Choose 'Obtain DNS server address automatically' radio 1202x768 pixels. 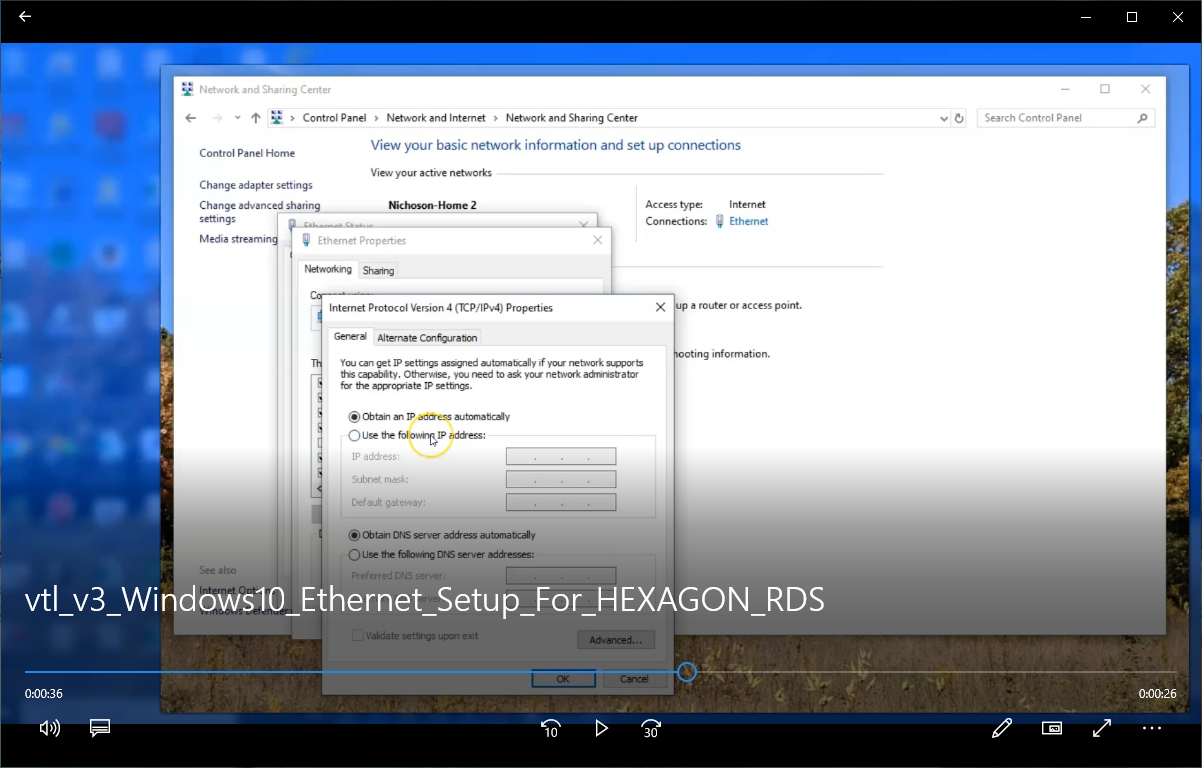(355, 536)
